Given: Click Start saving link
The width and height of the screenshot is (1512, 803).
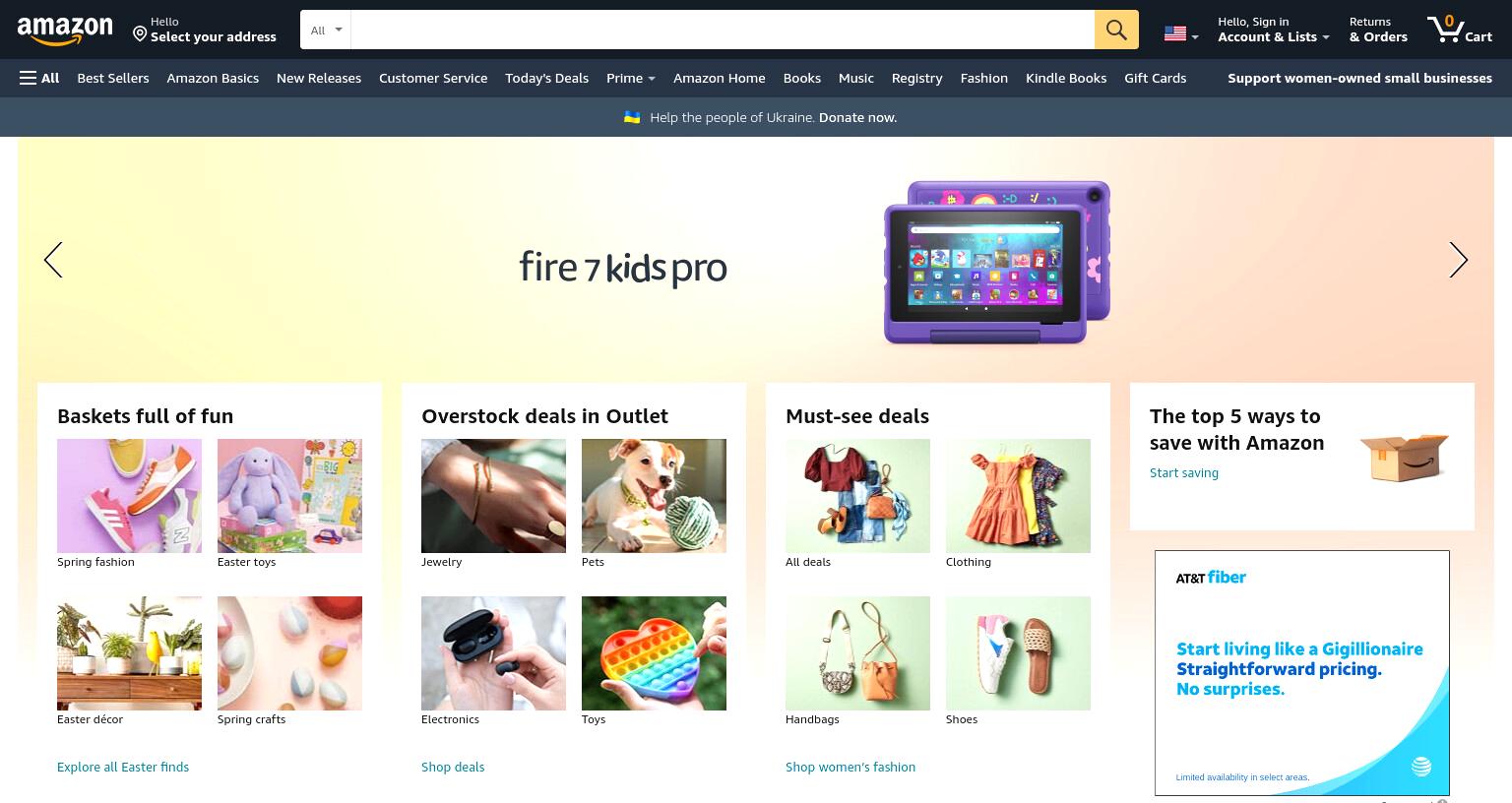Looking at the screenshot, I should tap(1184, 472).
